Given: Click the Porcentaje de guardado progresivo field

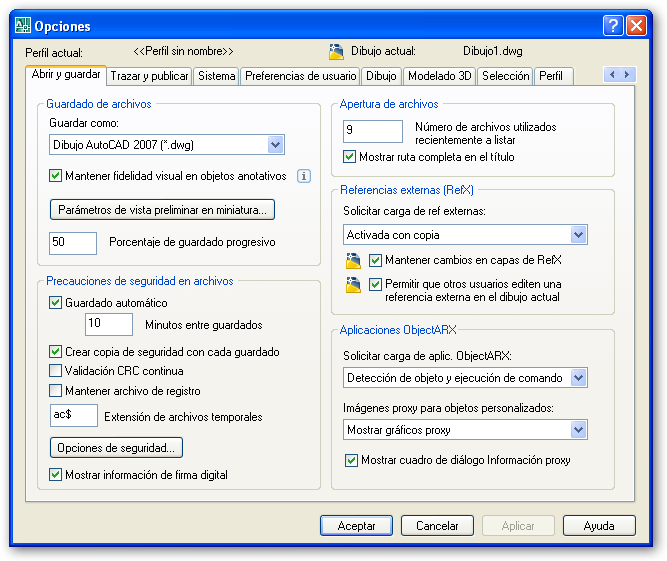Looking at the screenshot, I should (x=73, y=243).
